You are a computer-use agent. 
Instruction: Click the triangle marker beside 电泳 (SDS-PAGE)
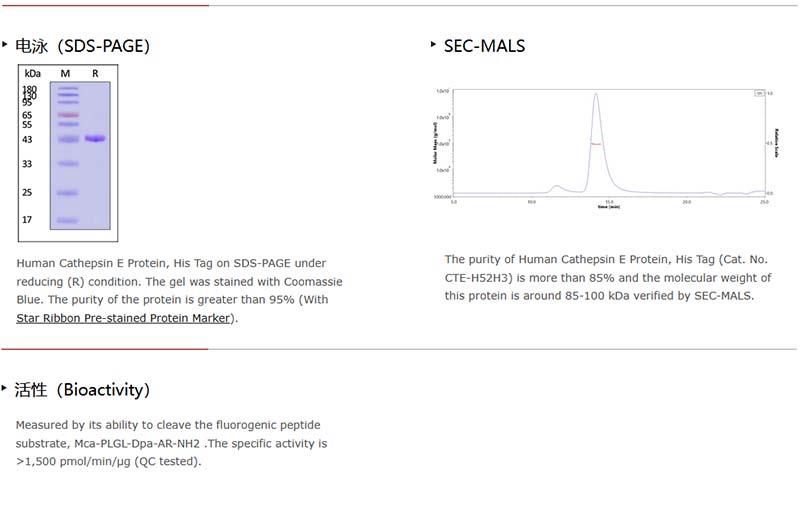(6, 44)
